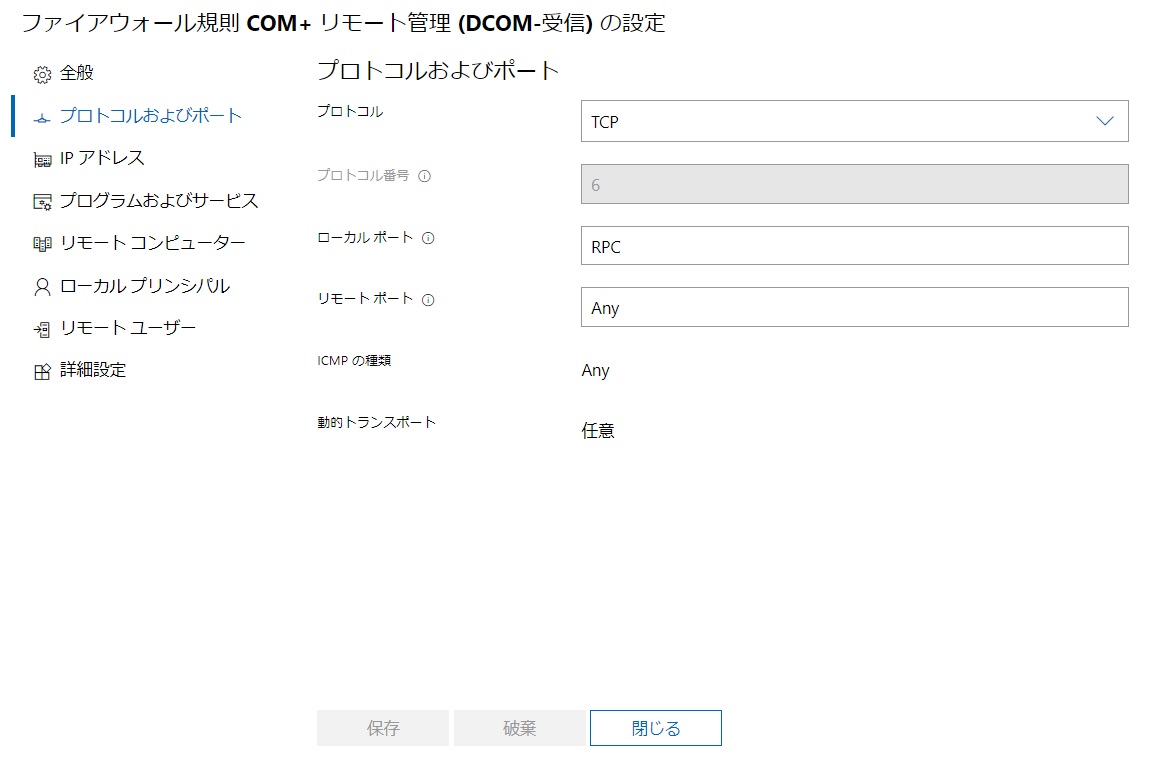Click the ICMP の種類 value Any
Screen dimensions: 1160x757
pyautogui.click(x=596, y=371)
